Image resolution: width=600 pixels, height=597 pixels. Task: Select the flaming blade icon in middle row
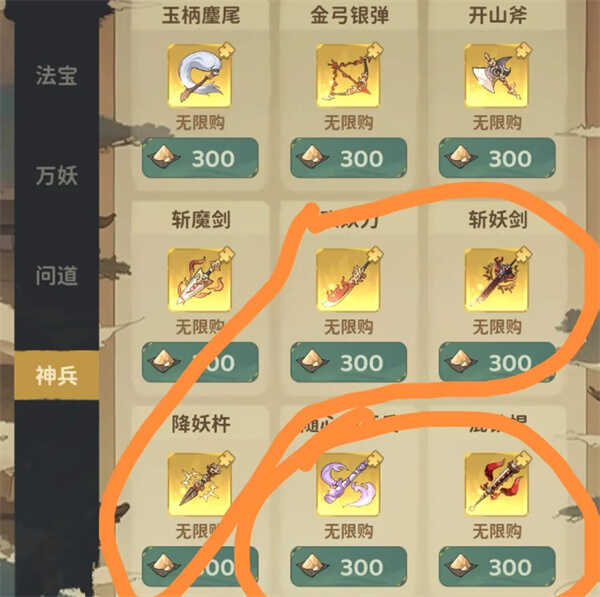tap(348, 280)
